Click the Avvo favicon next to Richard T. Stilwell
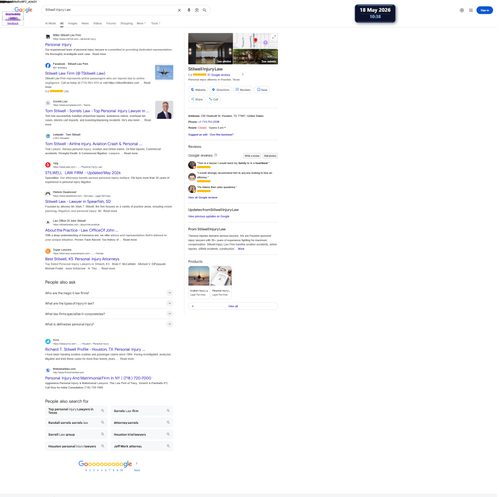Image resolution: width=500 pixels, height=497 pixels. point(48,343)
